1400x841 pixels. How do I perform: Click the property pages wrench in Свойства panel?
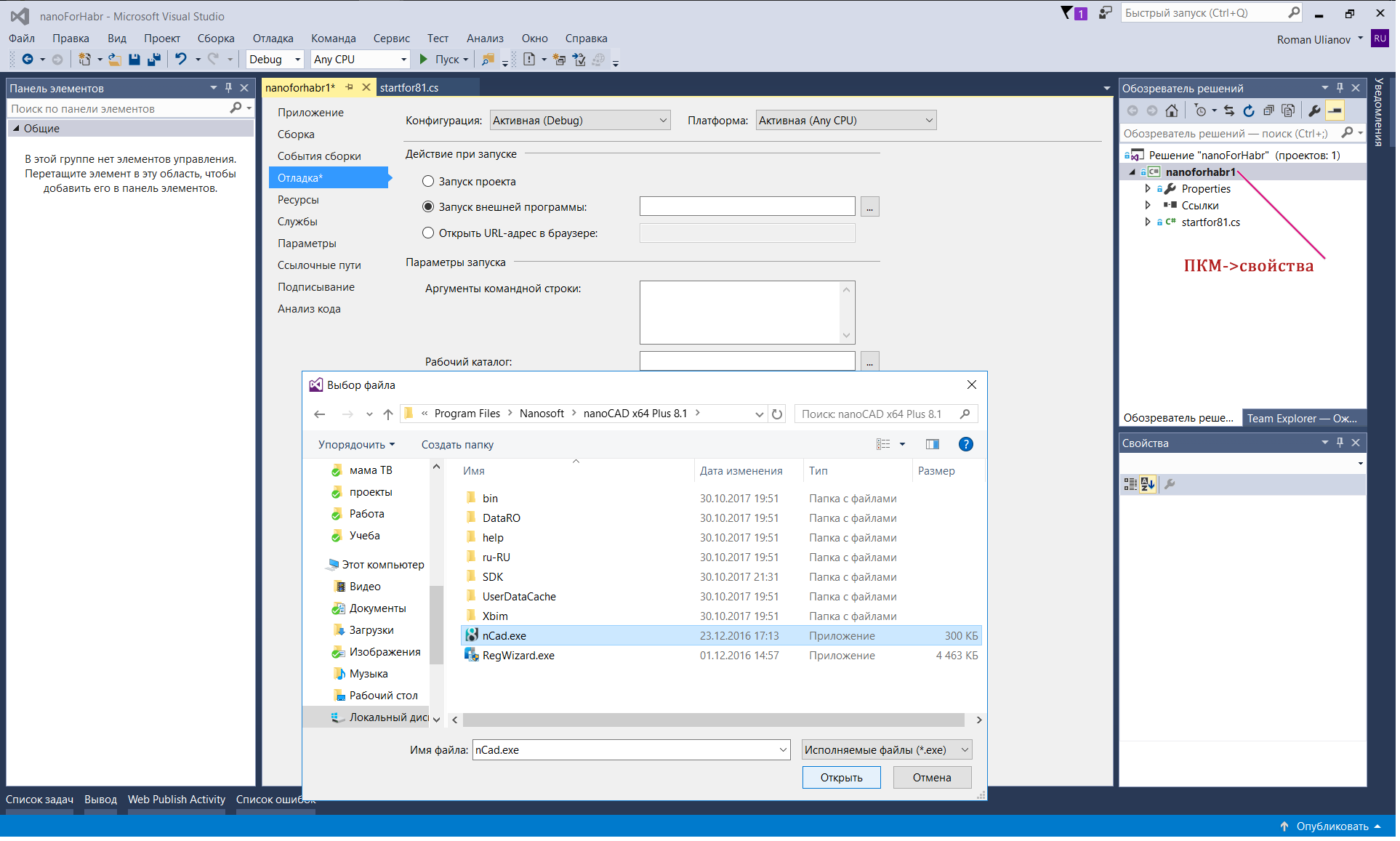pos(1170,485)
